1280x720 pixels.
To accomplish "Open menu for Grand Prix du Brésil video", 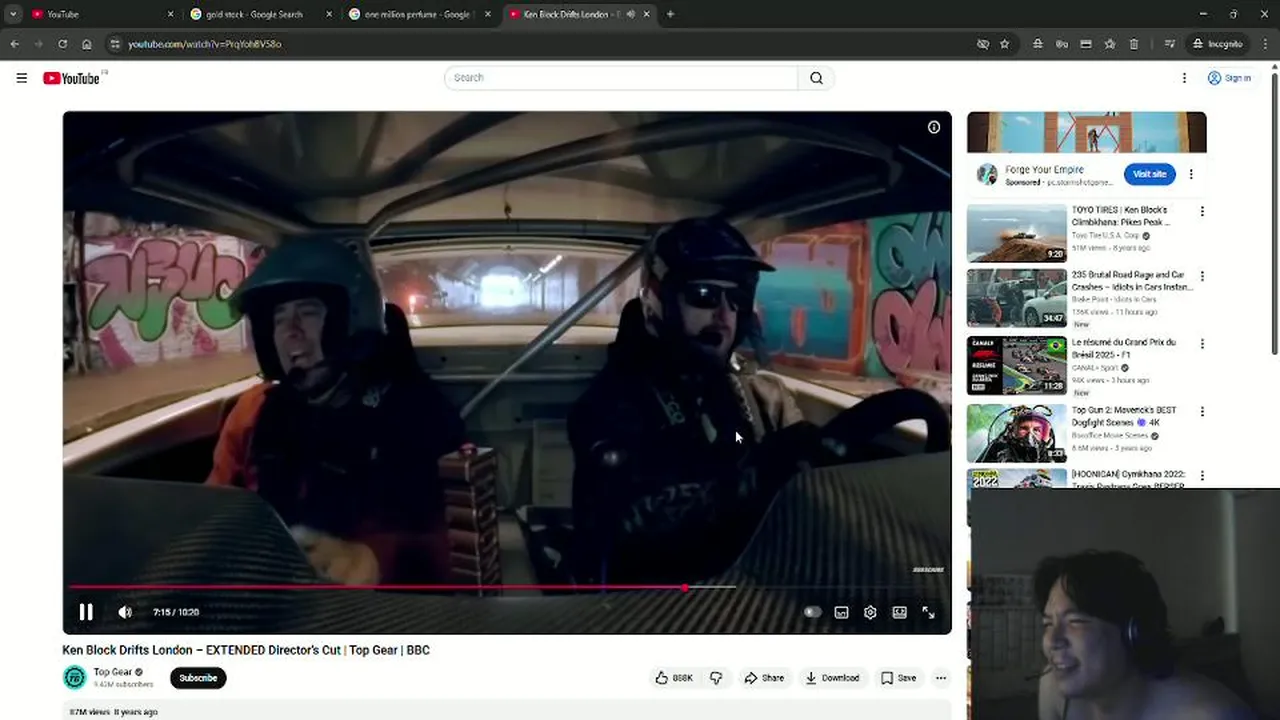I will pyautogui.click(x=1202, y=343).
